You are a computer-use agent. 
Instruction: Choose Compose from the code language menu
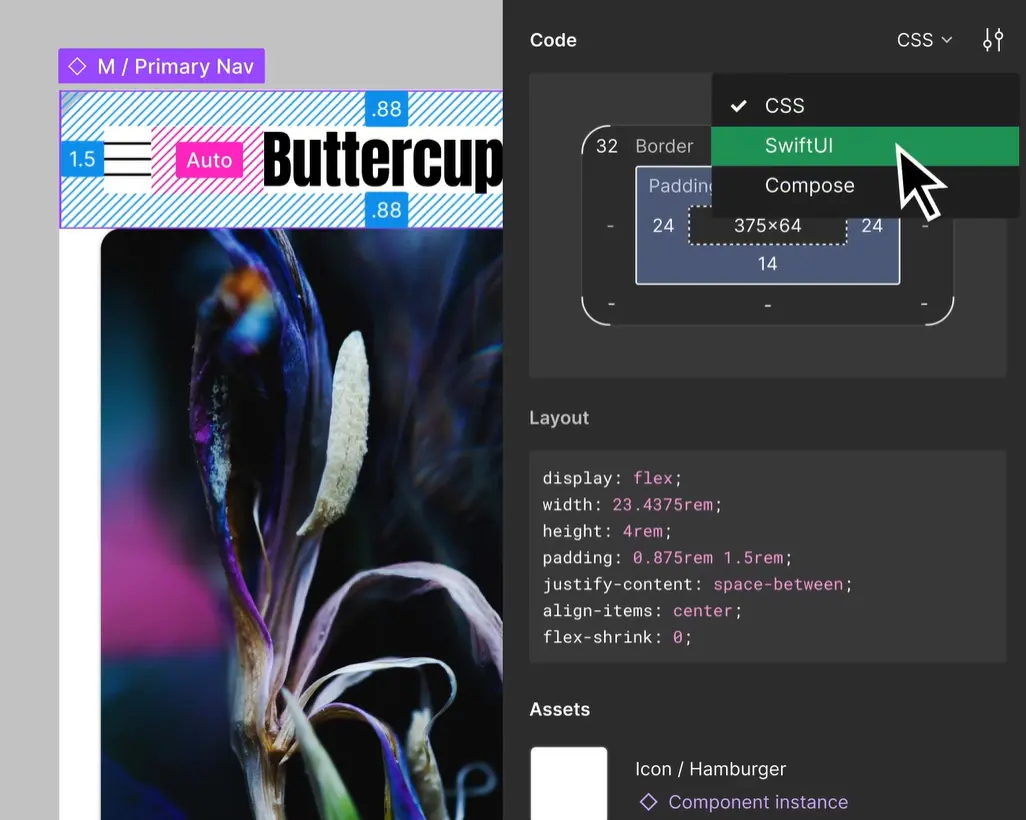tap(810, 185)
